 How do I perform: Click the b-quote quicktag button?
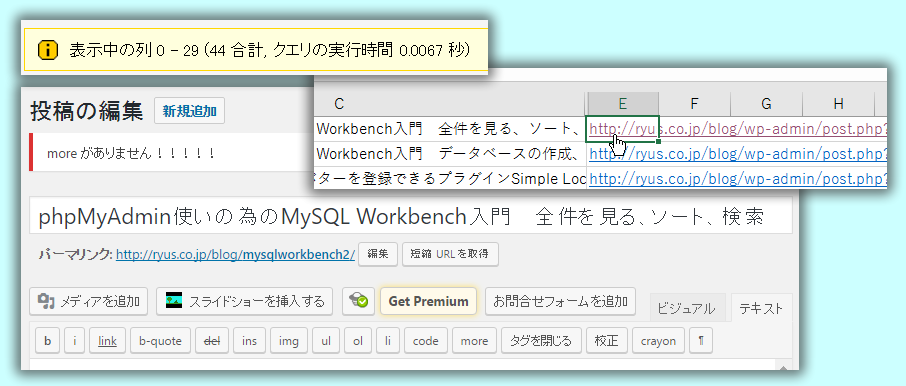[160, 341]
